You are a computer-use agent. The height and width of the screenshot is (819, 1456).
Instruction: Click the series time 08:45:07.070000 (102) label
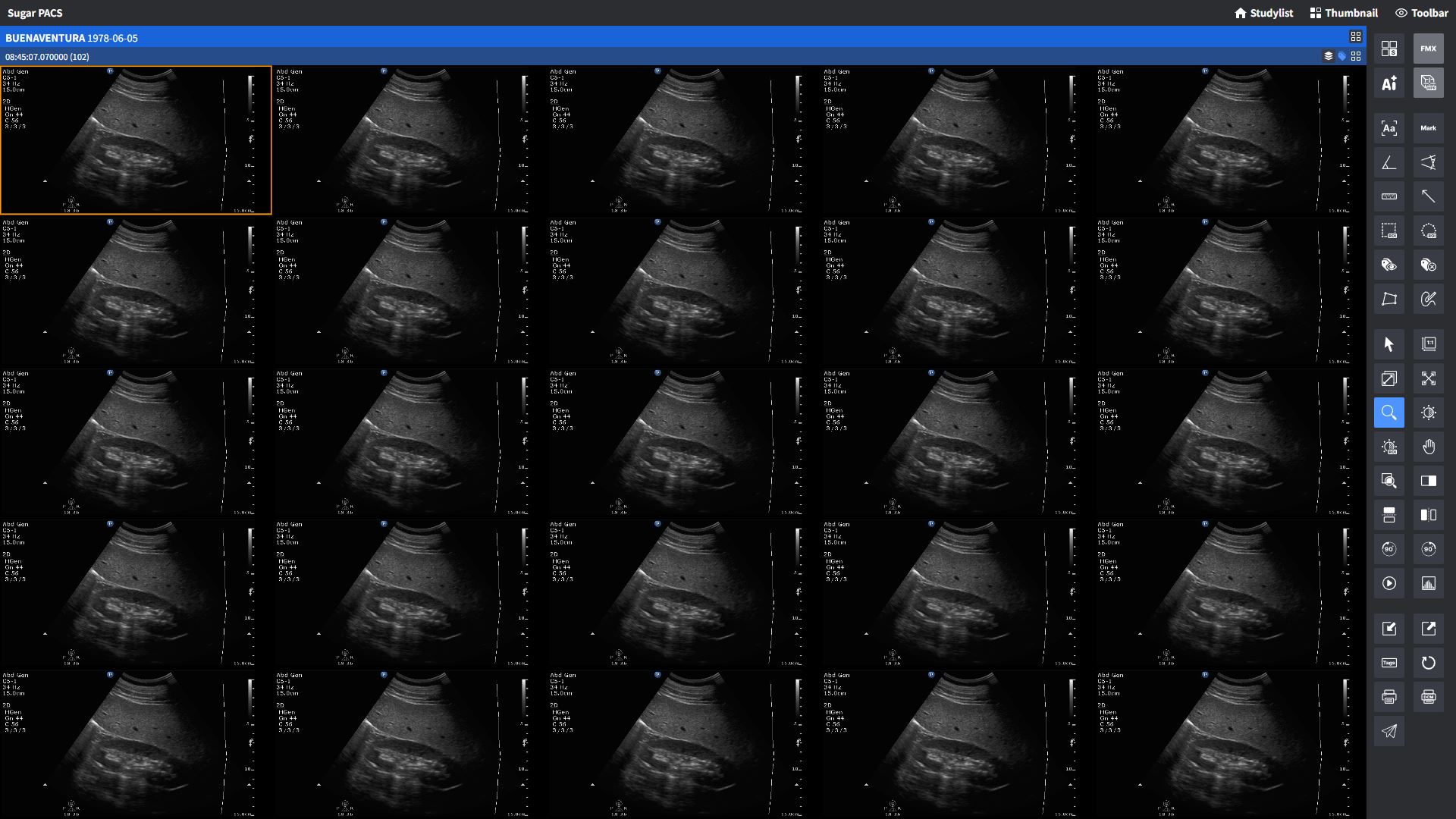coord(47,57)
